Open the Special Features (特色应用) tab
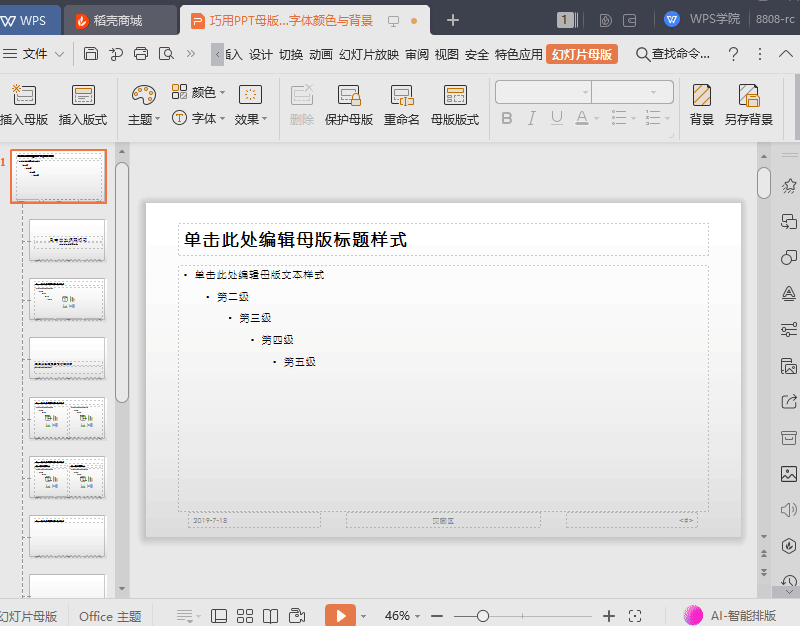The image size is (800, 626). [518, 55]
